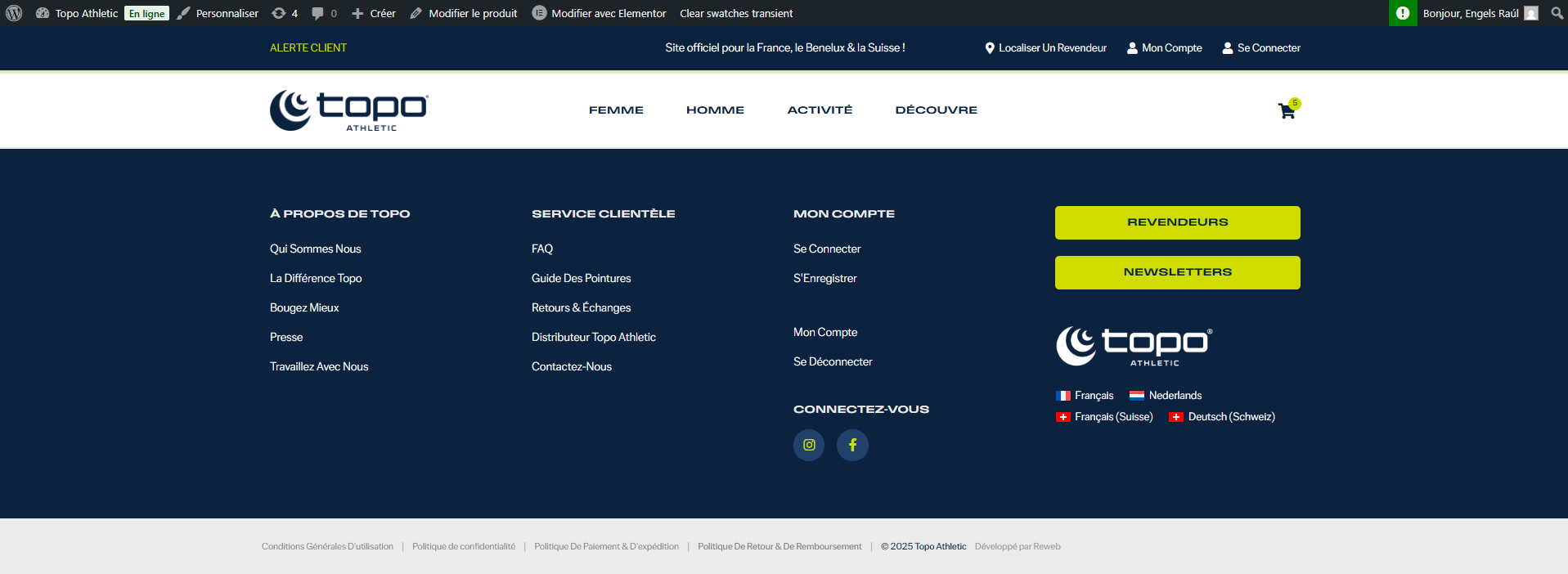The image size is (1568, 574).
Task: Click the user avatar in admin bar
Action: click(1531, 13)
